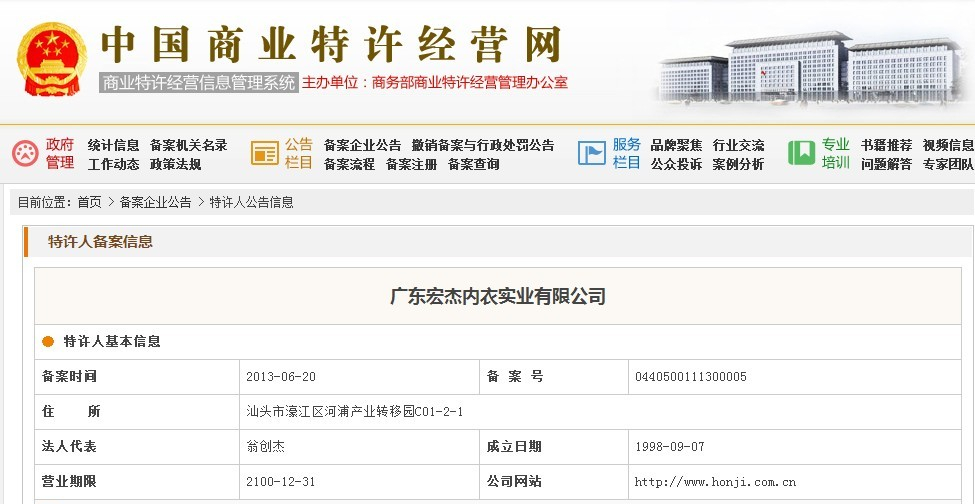Click founding date 1998-09-07

coord(669,446)
